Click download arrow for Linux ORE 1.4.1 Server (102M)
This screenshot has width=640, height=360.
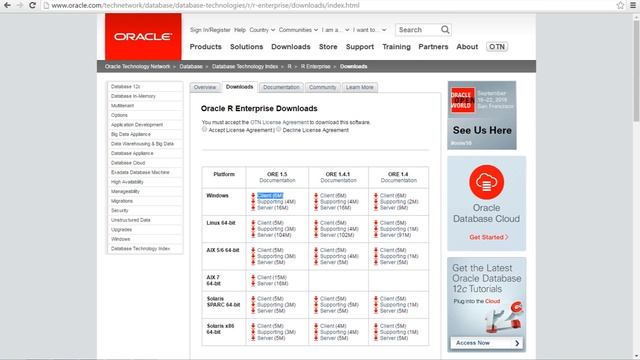tap(316, 235)
